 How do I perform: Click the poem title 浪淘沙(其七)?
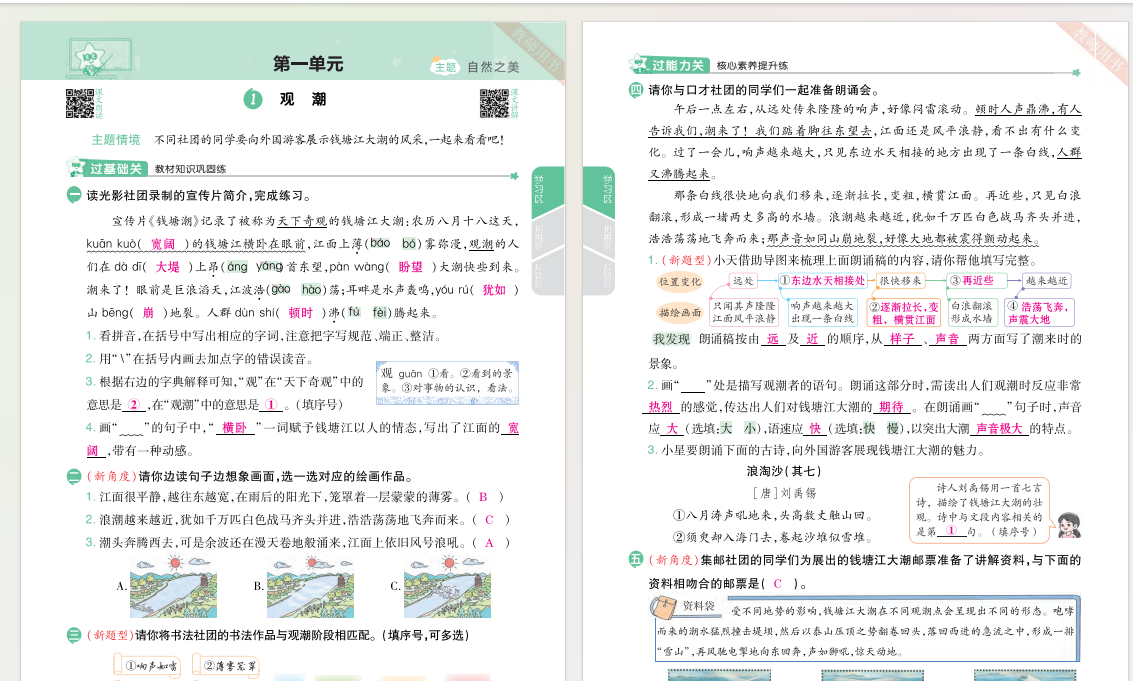(x=783, y=471)
